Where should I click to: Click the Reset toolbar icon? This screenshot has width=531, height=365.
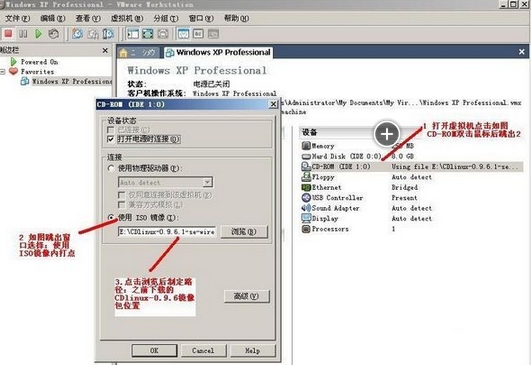tap(54, 34)
